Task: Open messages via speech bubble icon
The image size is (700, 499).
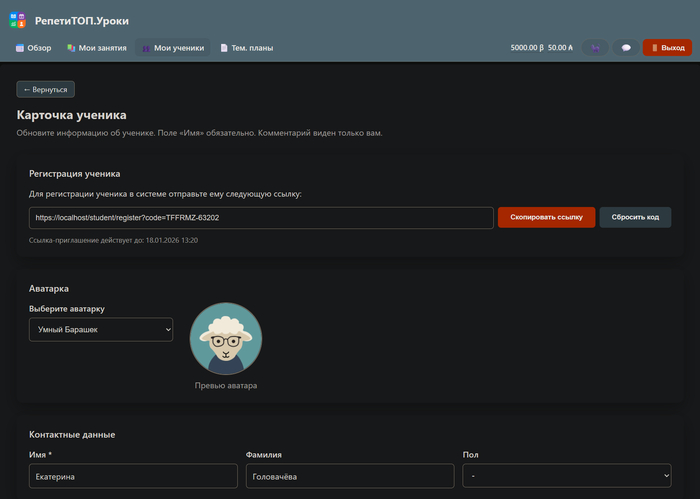Action: 626,48
